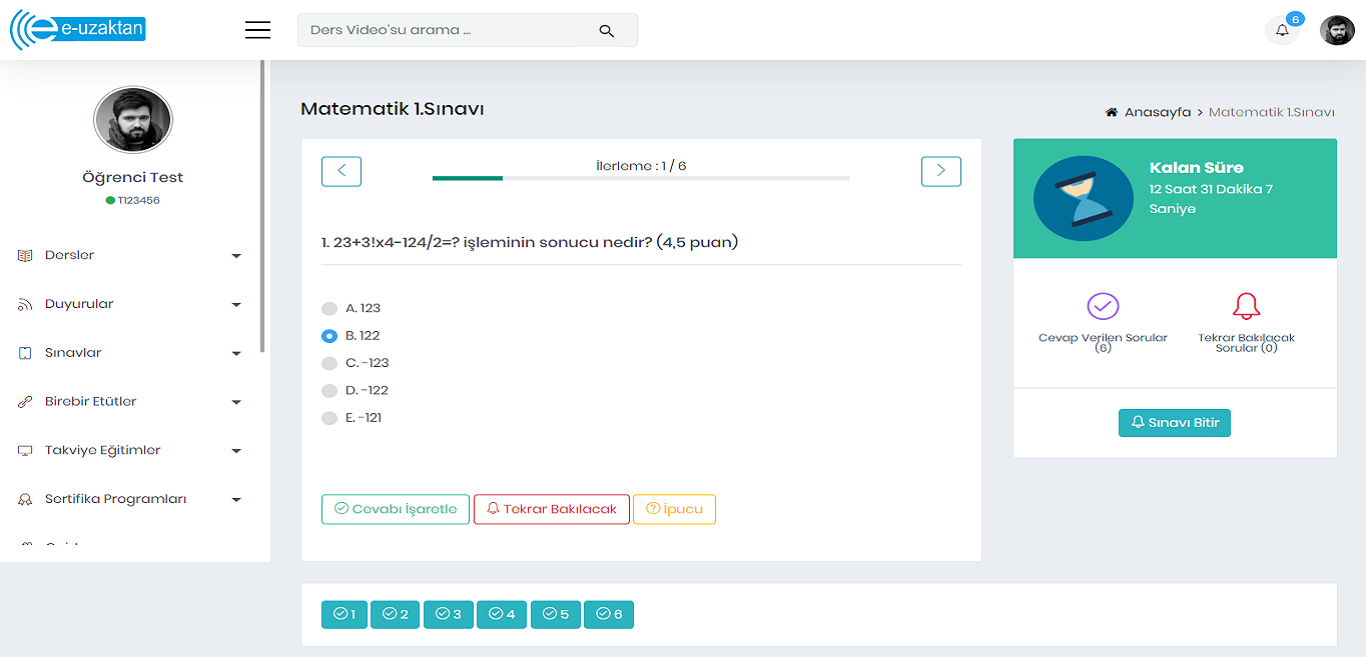Click the exam progress bar
1366x657 pixels.
click(x=640, y=178)
